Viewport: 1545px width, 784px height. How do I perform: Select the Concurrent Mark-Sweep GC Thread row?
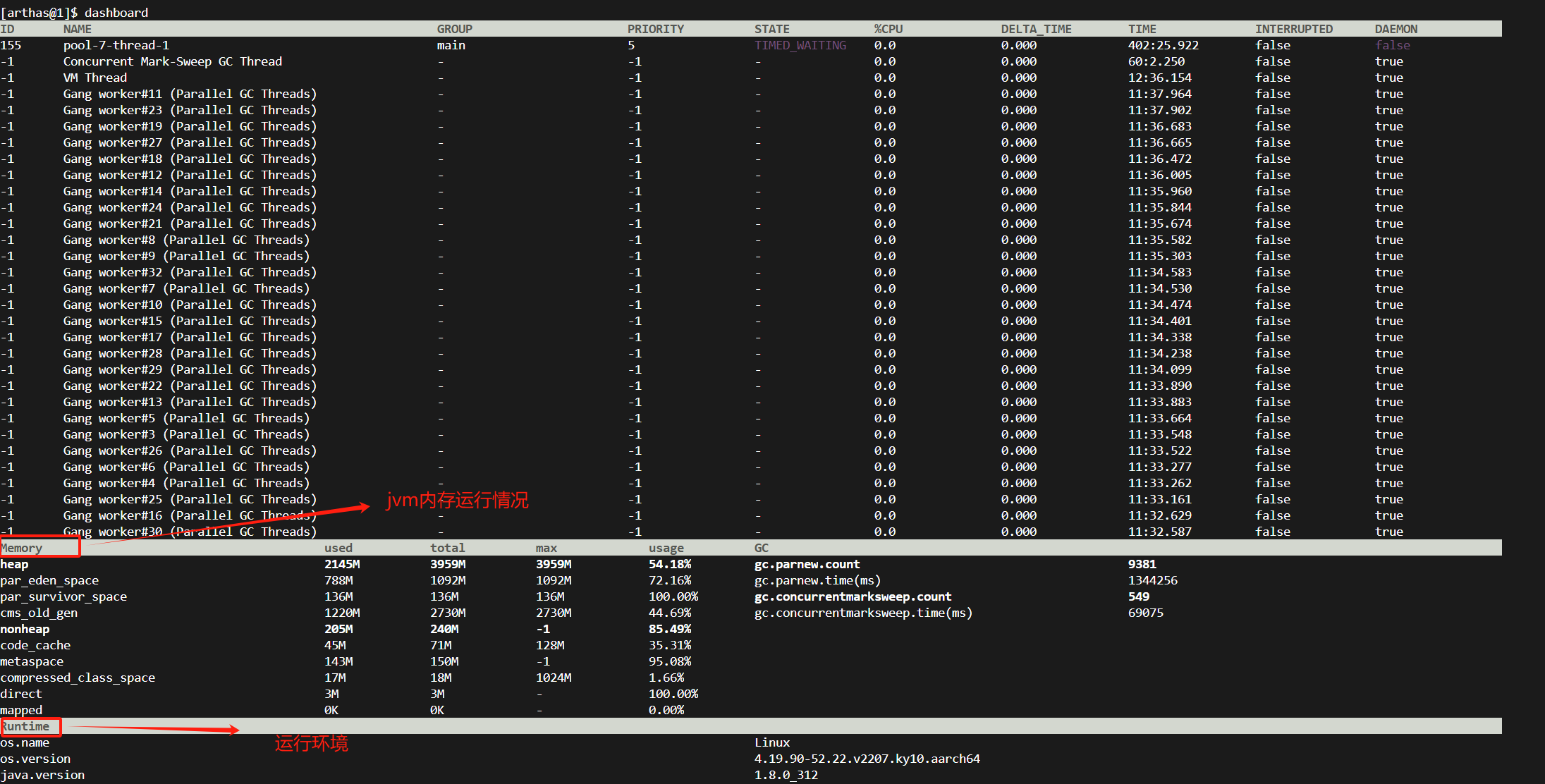point(173,61)
